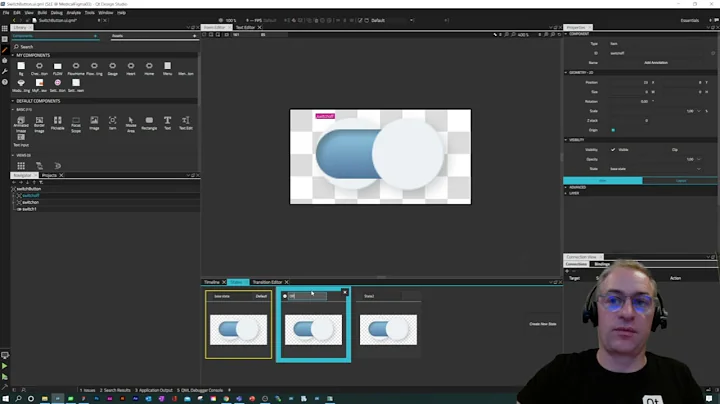Collapse the BASIC components group
Image resolution: width=720 pixels, height=404 pixels.
pyautogui.click(x=13, y=110)
